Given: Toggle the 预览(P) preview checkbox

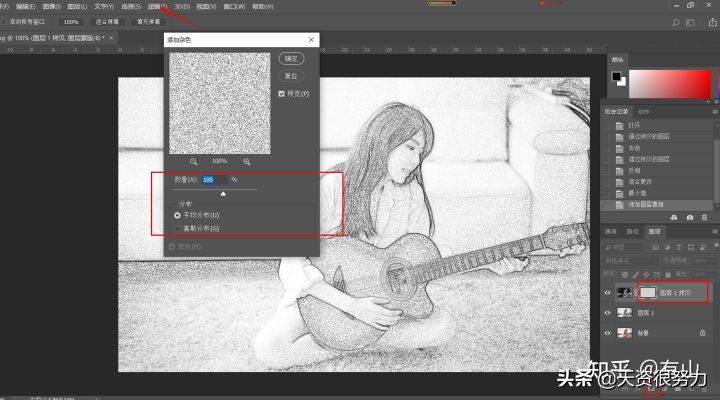Looking at the screenshot, I should click(x=282, y=93).
